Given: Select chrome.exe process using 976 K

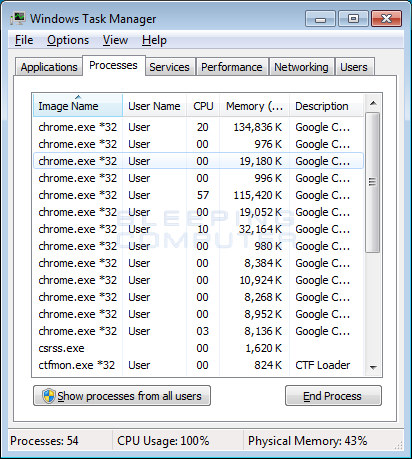Looking at the screenshot, I should coord(198,144).
